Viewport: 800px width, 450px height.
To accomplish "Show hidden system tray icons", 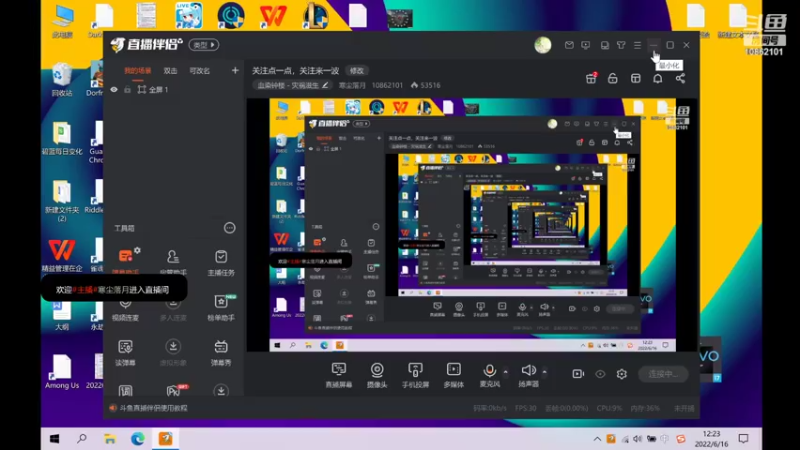I will click(597, 439).
